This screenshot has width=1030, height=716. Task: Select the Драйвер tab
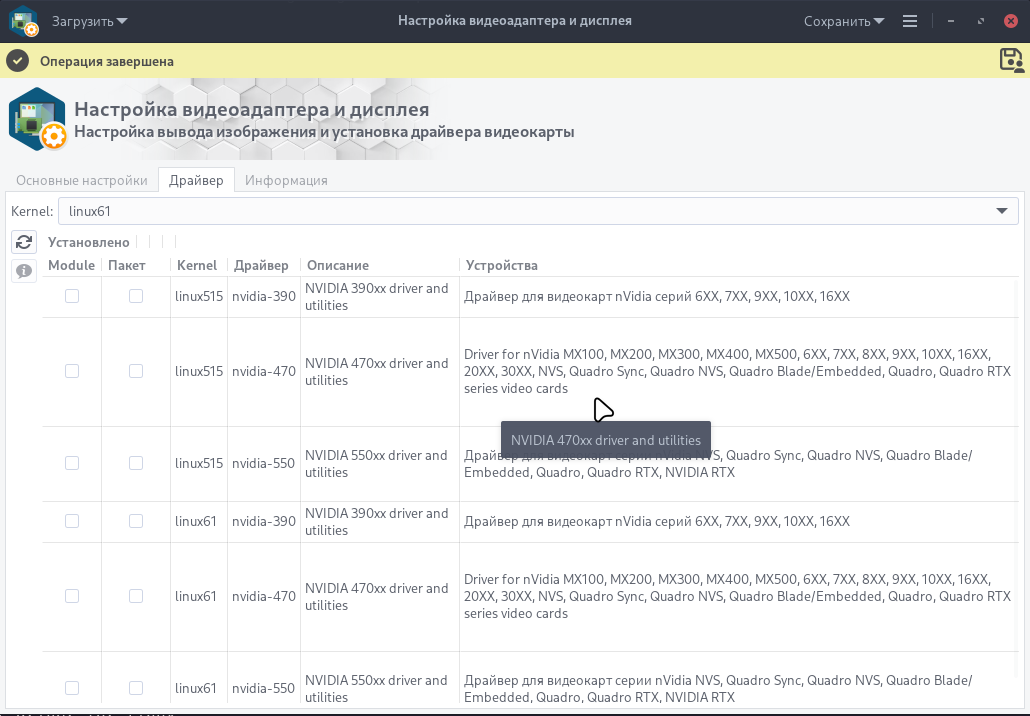pos(196,180)
